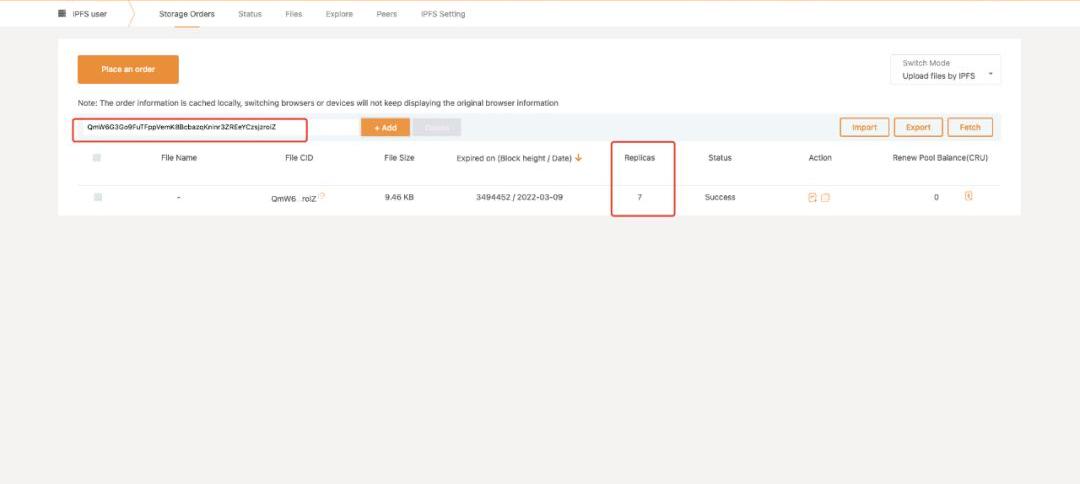This screenshot has height=484, width=1080.
Task: Click the Fetch button
Action: (x=970, y=128)
